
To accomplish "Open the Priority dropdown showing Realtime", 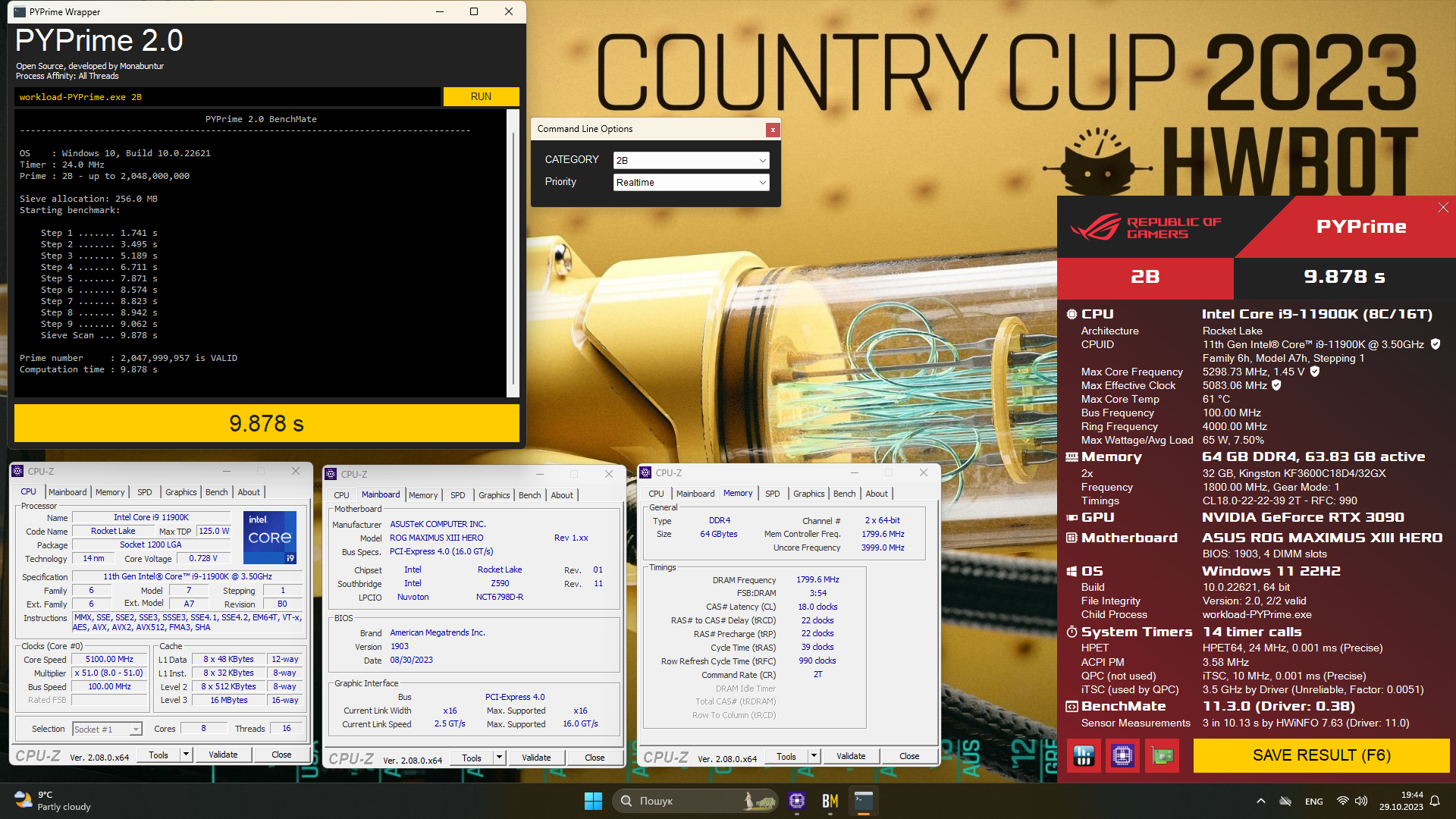I will [691, 183].
